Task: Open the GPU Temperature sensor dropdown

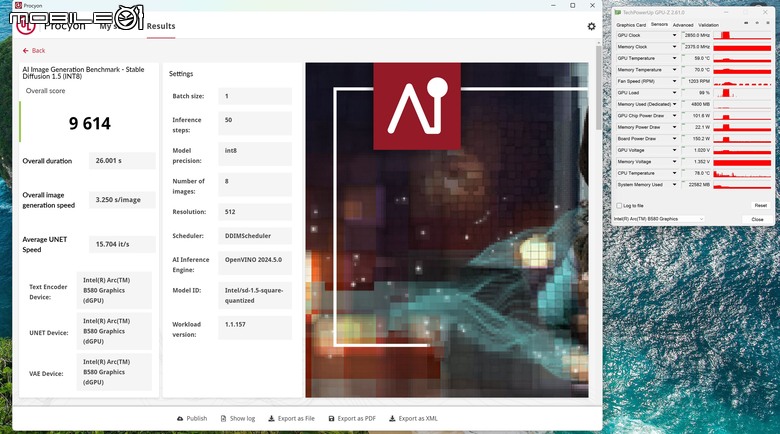Action: (675, 58)
